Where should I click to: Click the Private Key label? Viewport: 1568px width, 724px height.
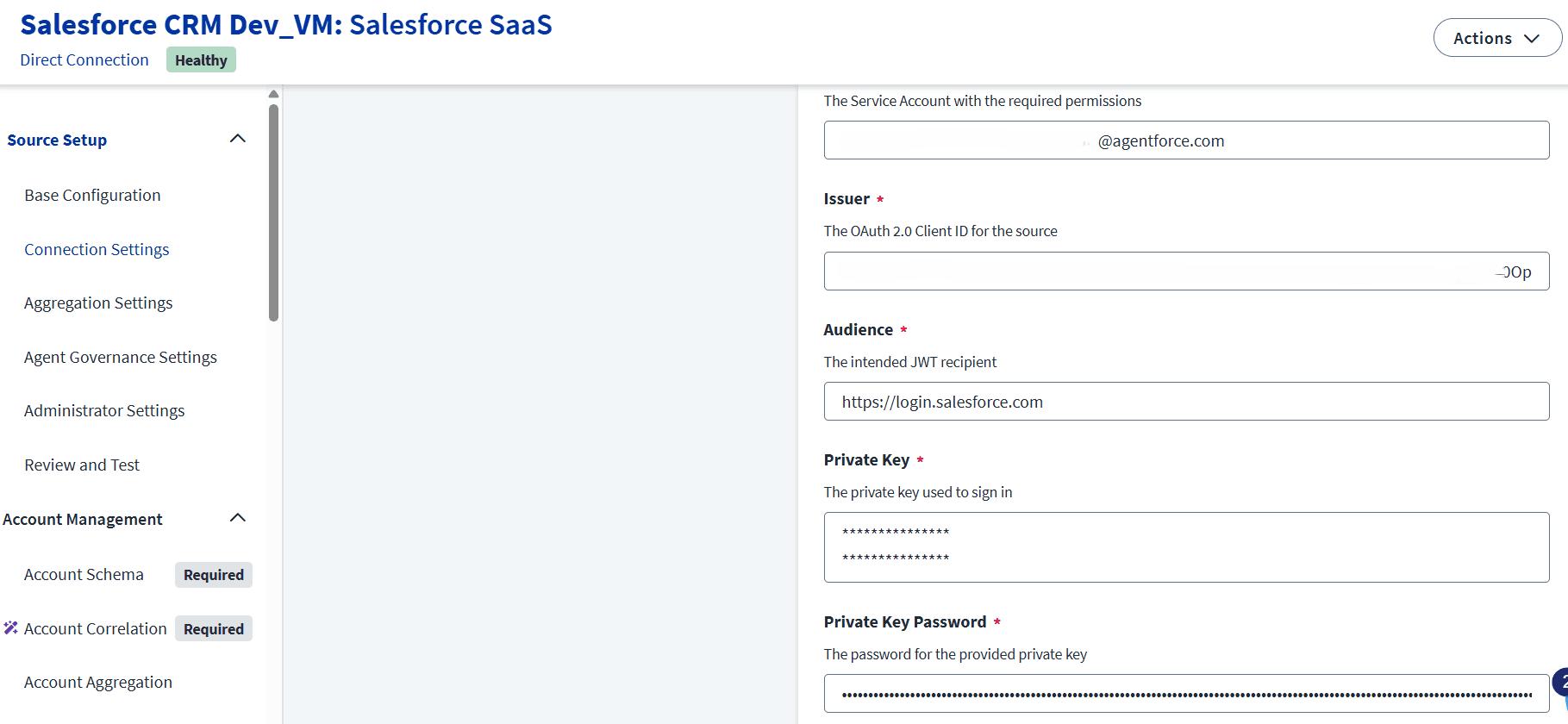(866, 460)
